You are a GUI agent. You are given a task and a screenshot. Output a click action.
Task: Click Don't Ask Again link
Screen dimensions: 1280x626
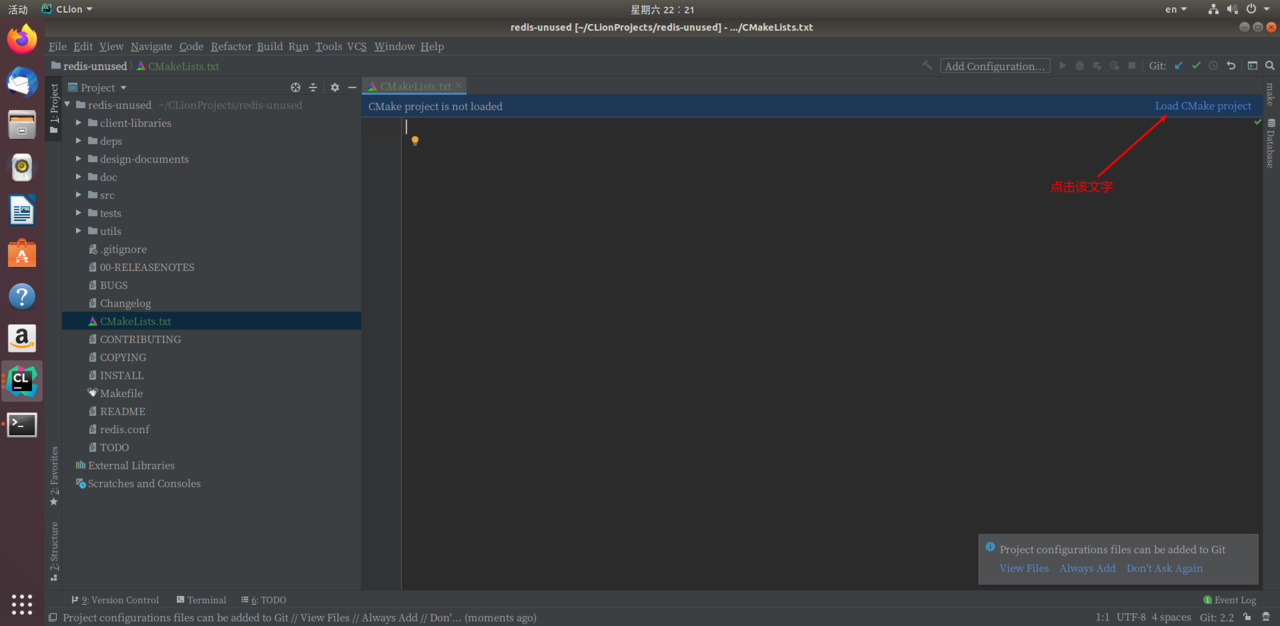point(1164,568)
